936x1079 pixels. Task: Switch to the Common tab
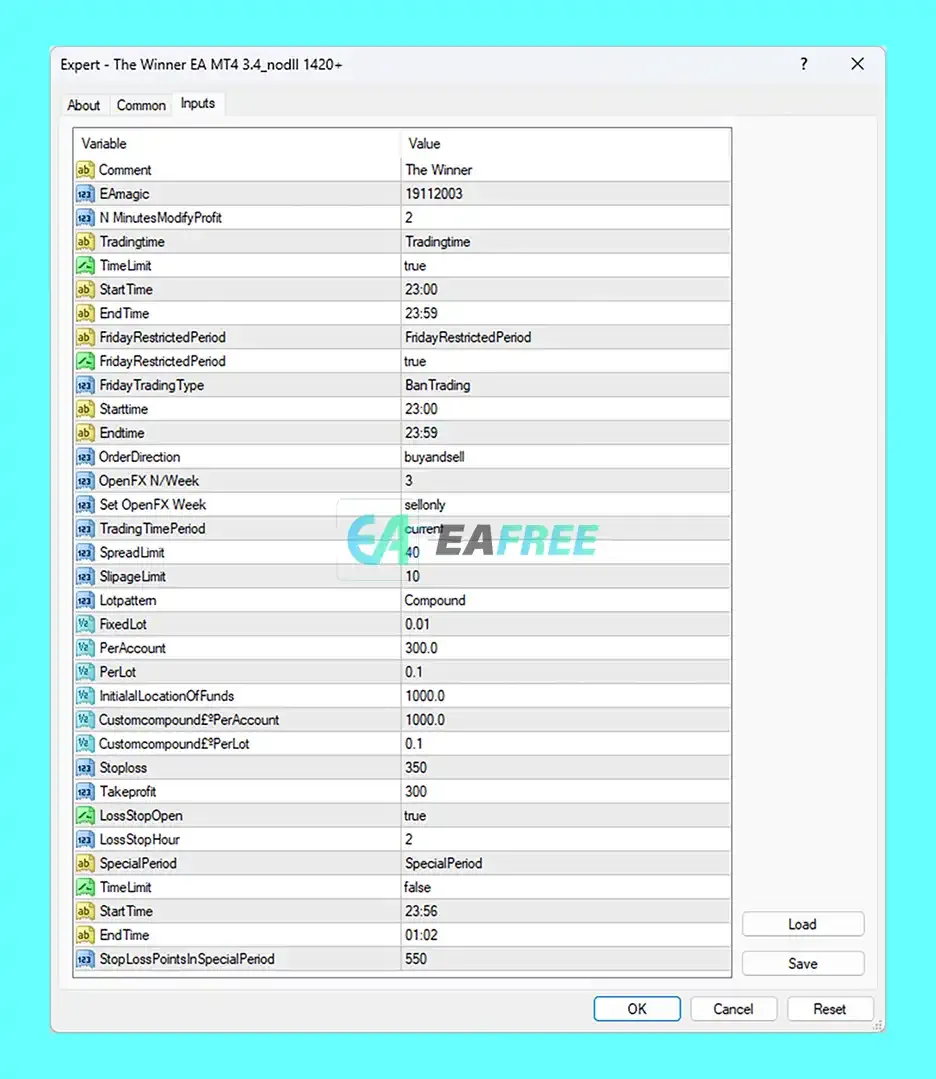click(x=141, y=105)
